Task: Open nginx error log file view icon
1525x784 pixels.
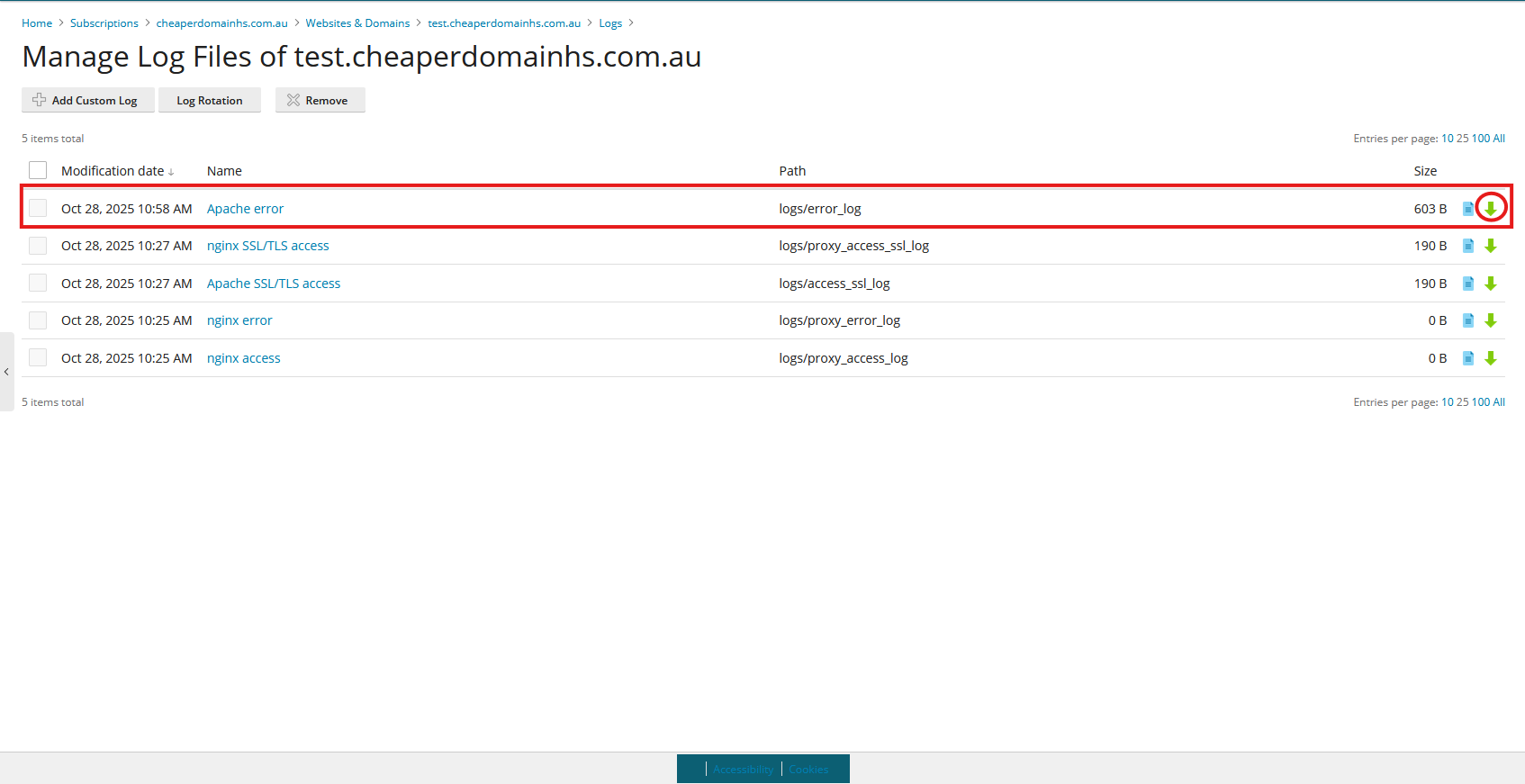Action: (1468, 320)
